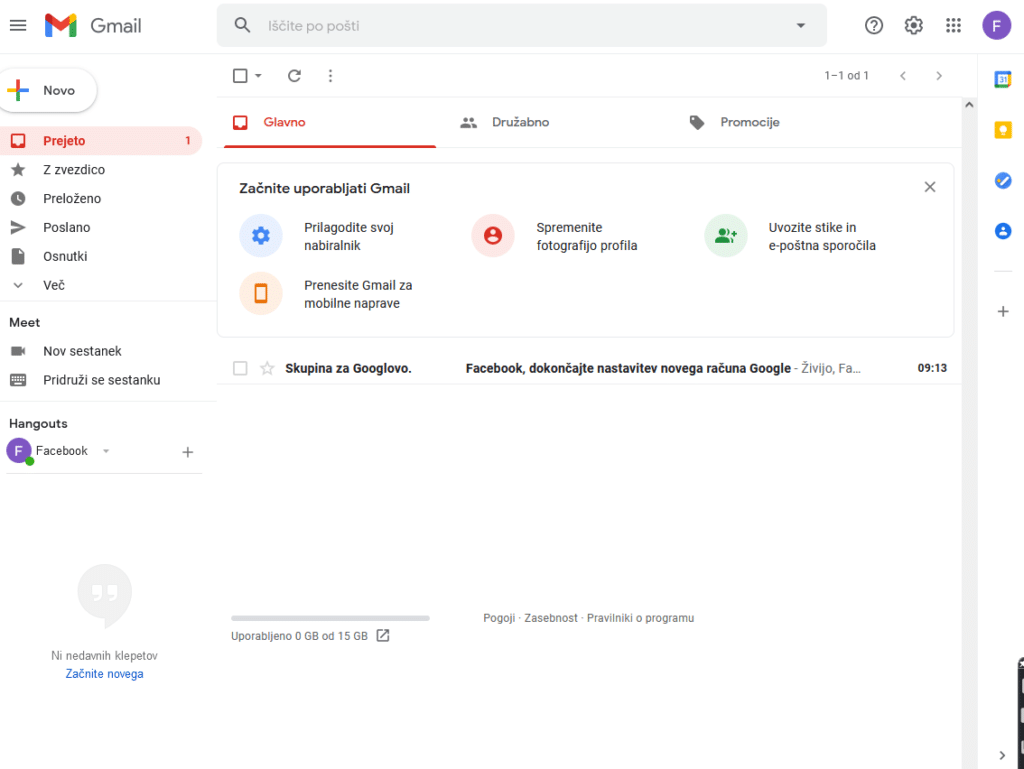1024x769 pixels.
Task: Compose a message with the Novo button
Action: point(48,90)
